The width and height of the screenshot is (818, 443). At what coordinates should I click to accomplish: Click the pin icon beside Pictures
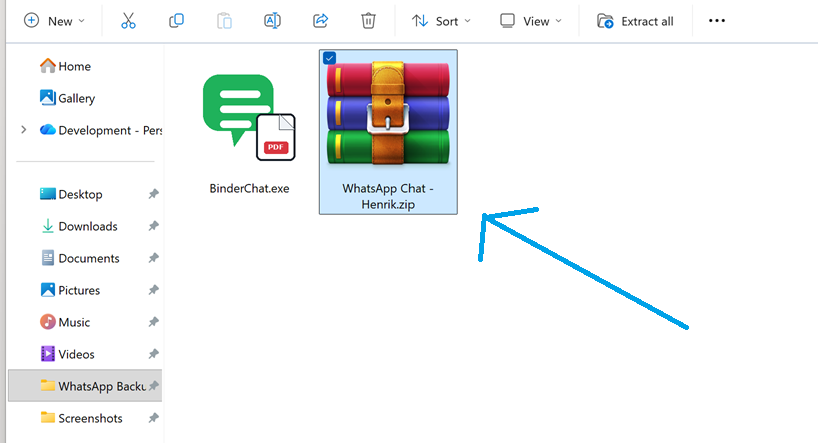click(153, 290)
